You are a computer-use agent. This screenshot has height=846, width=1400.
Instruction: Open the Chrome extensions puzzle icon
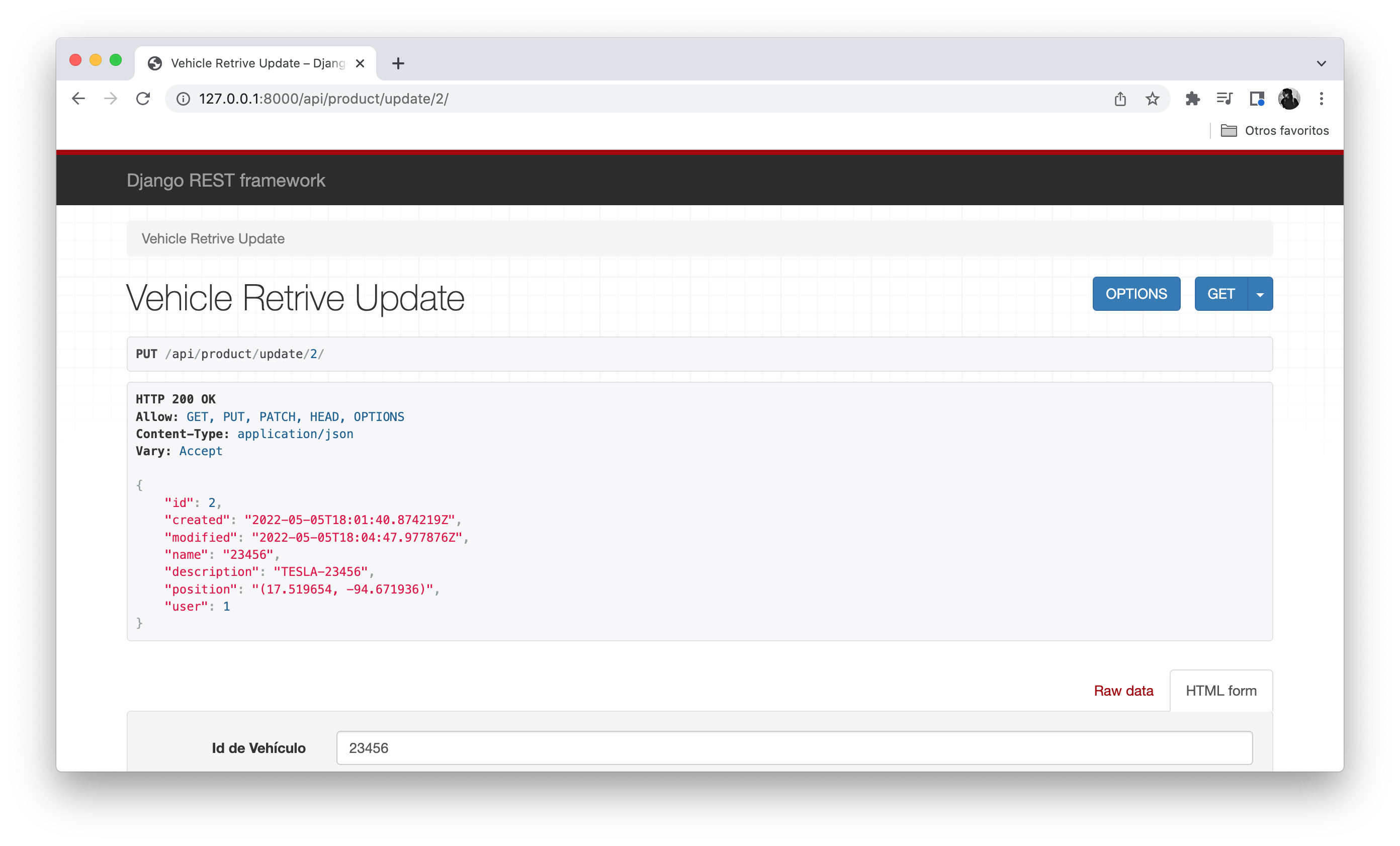point(1193,98)
